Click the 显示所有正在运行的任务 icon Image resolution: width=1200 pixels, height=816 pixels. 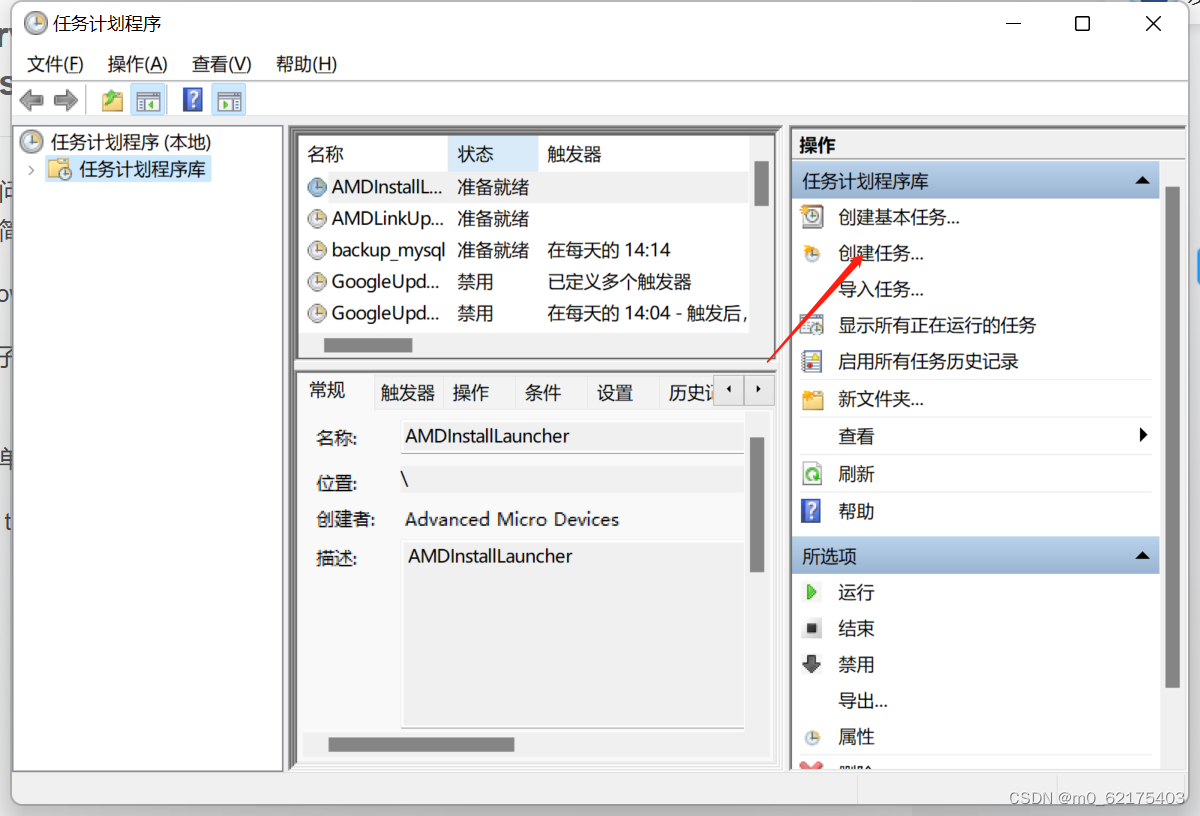coord(813,325)
